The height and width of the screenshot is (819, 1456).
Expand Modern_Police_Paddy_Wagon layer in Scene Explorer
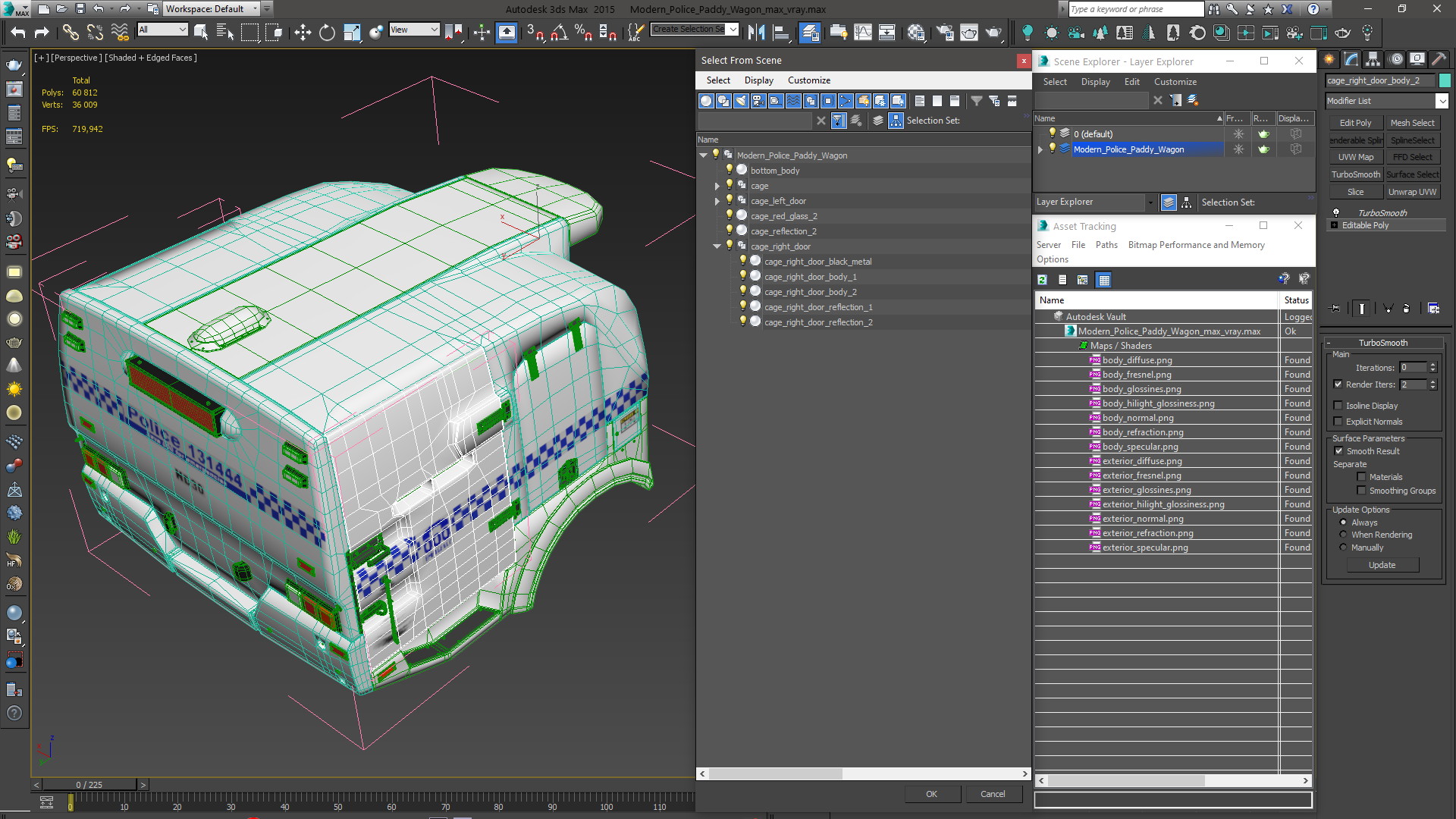pyautogui.click(x=1040, y=149)
